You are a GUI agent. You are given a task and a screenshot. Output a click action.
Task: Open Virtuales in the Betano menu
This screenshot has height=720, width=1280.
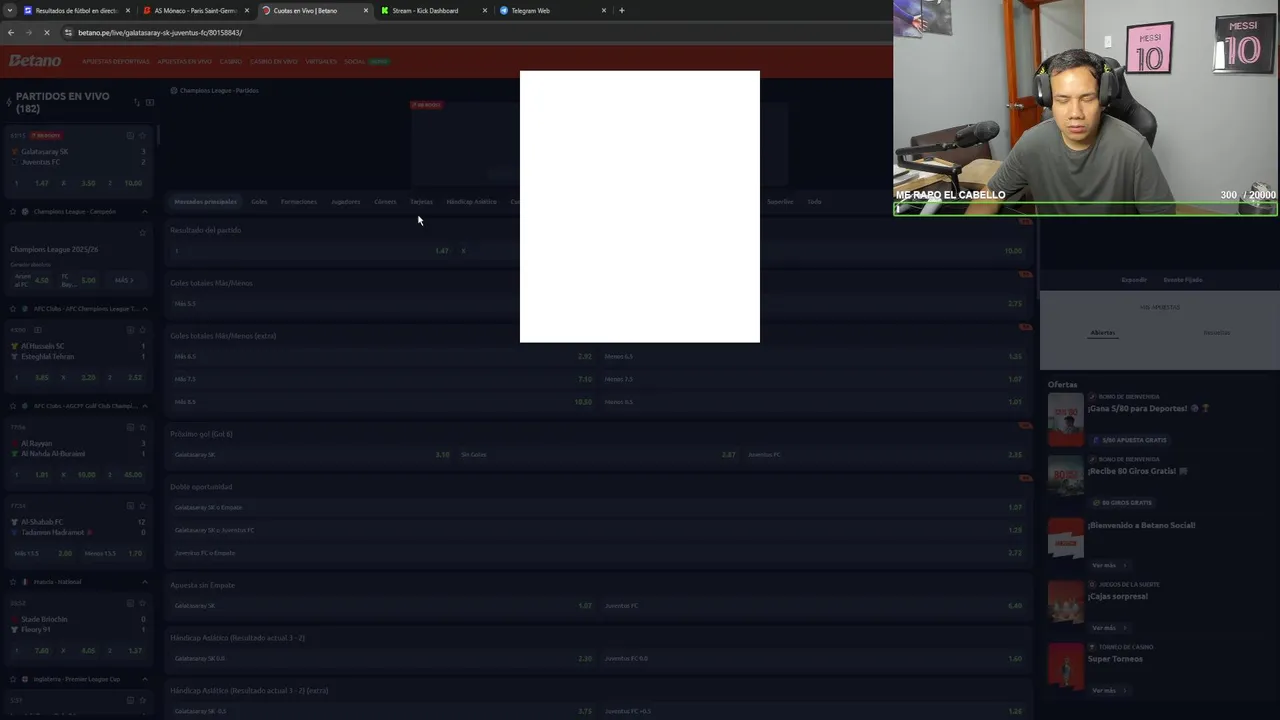pos(321,62)
